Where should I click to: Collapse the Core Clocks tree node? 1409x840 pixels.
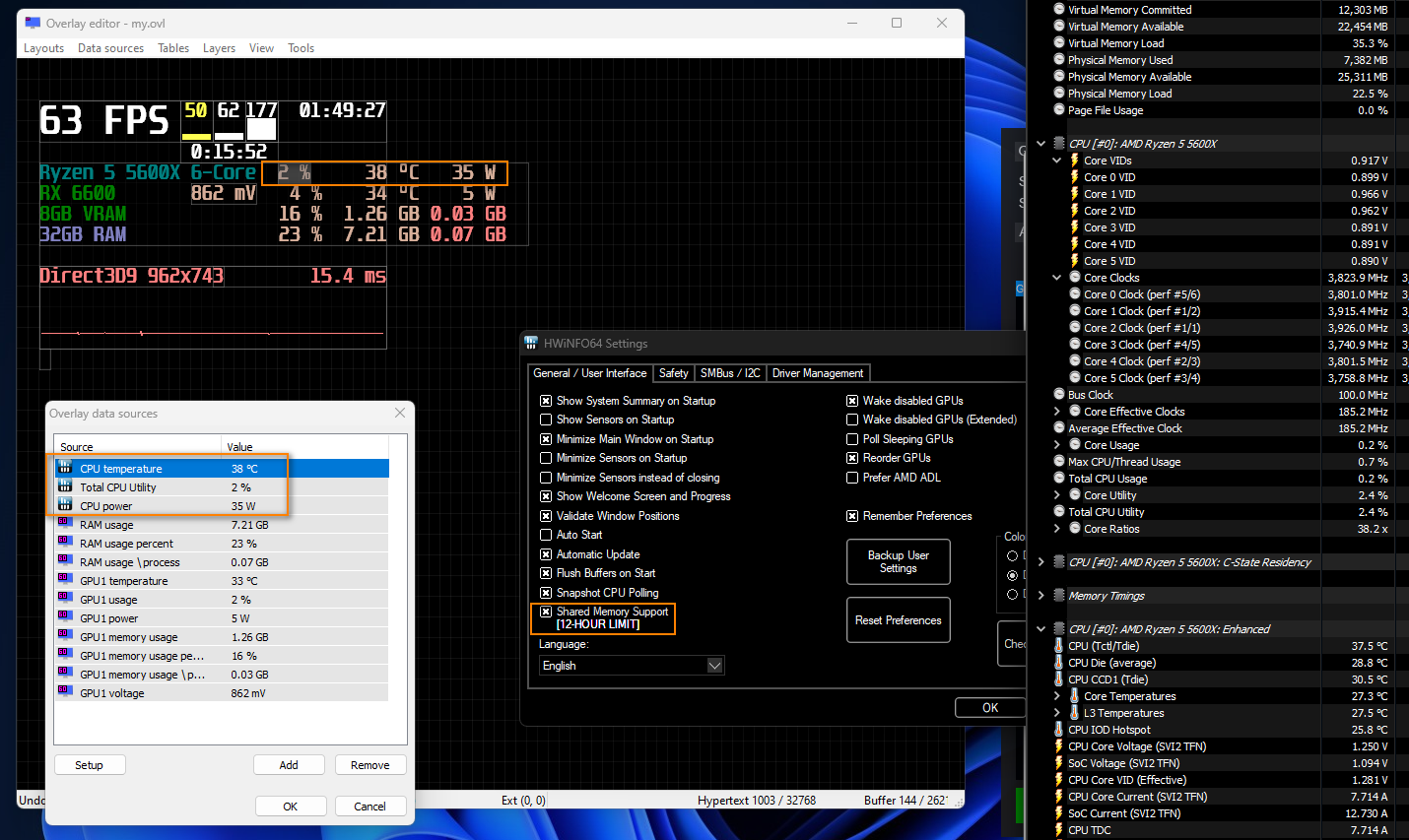(1057, 278)
